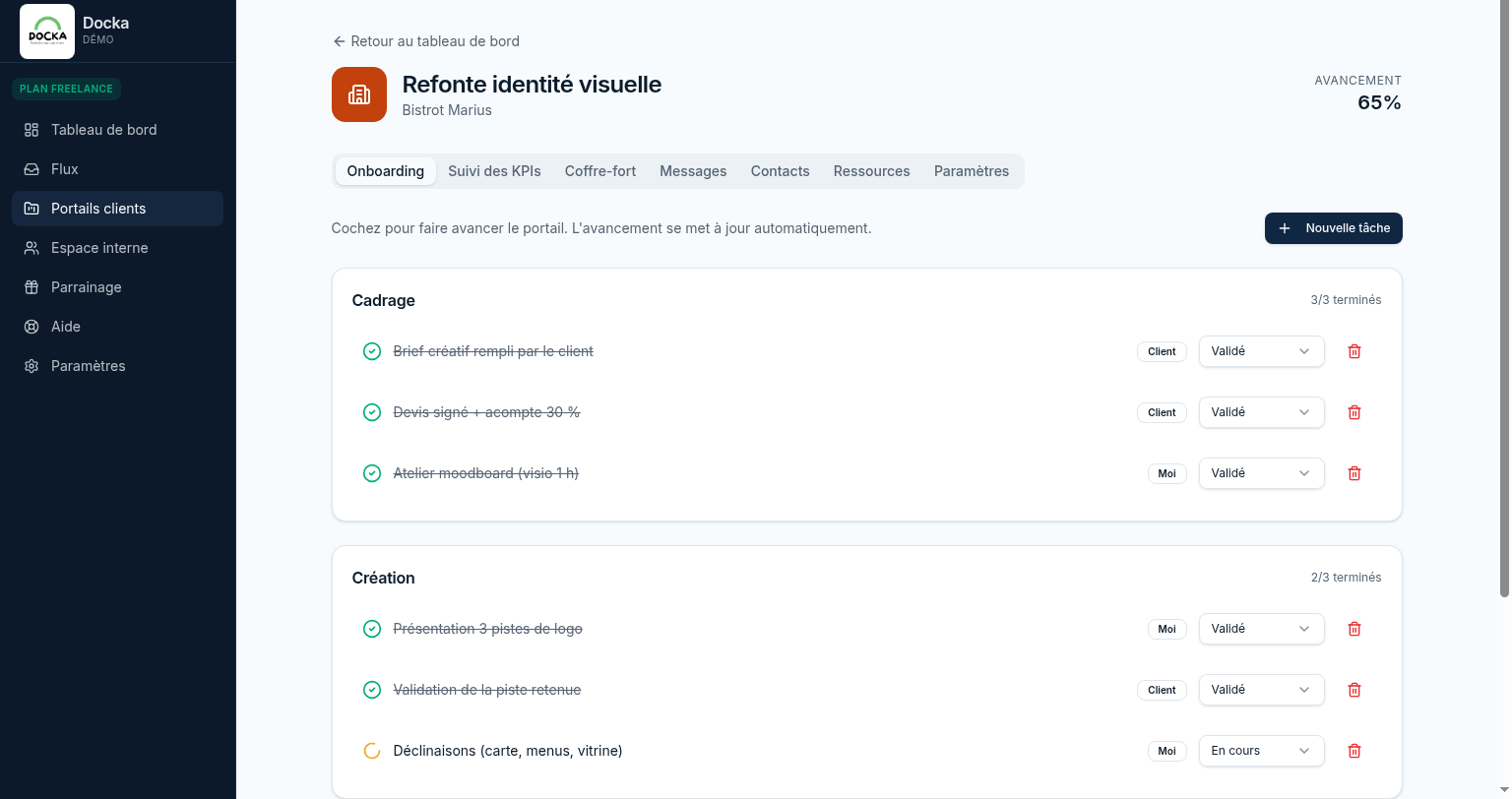Open Espace interne in sidebar
Screen dimensions: 1512x799
[x=118, y=248]
